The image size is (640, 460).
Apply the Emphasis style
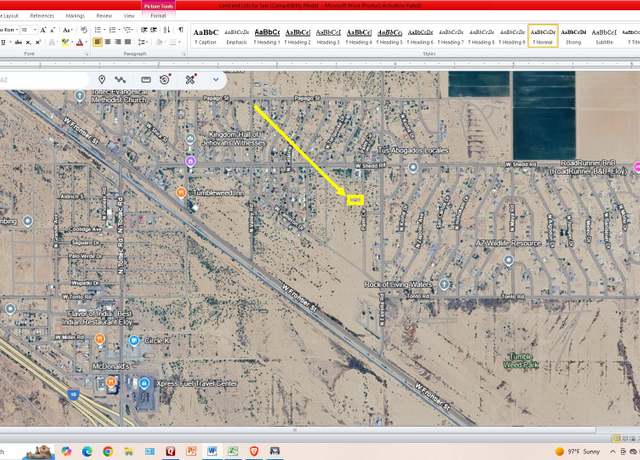pos(237,36)
